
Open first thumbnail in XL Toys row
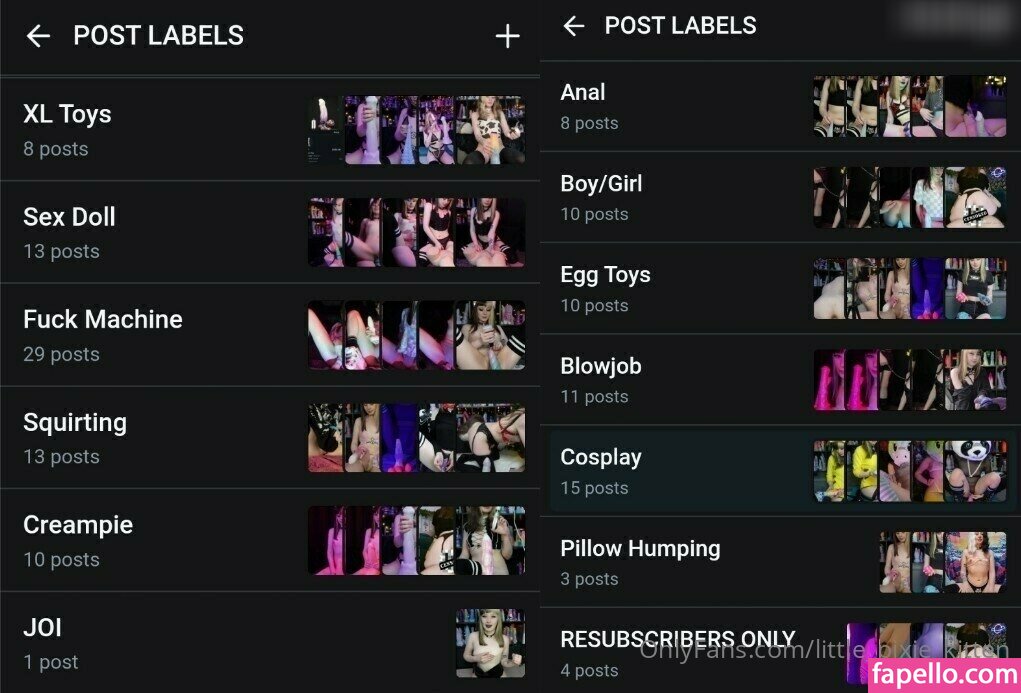click(326, 130)
